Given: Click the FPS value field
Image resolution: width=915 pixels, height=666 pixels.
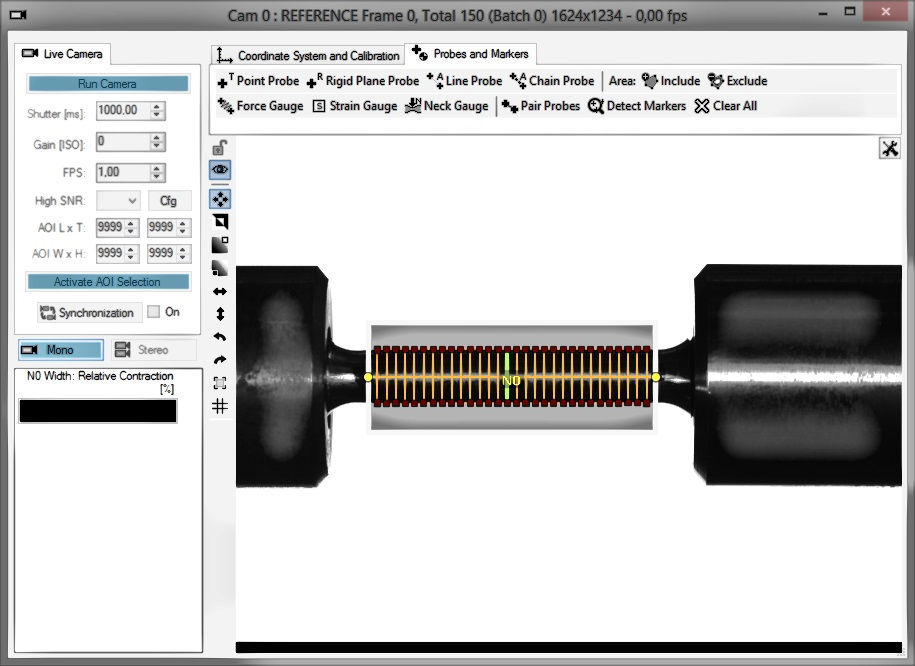Looking at the screenshot, I should tap(123, 172).
